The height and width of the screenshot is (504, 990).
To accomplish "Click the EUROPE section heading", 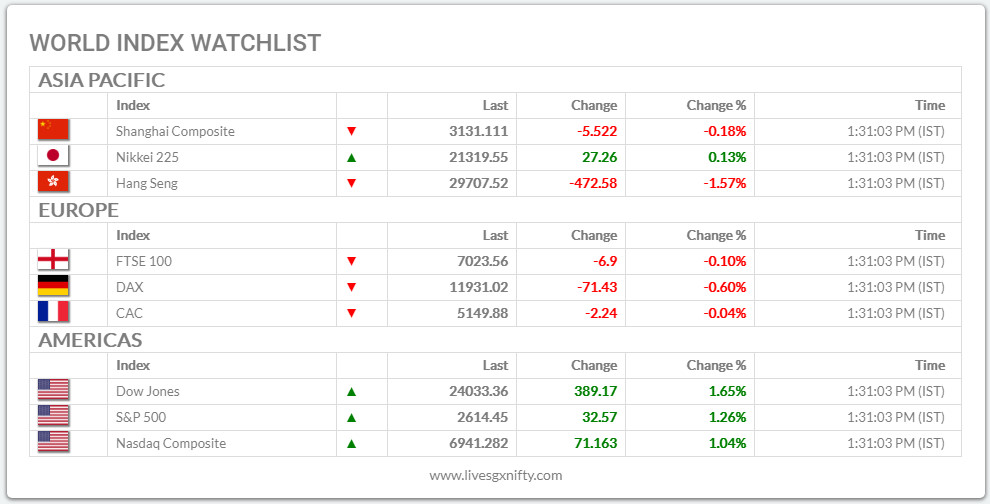I will point(79,210).
